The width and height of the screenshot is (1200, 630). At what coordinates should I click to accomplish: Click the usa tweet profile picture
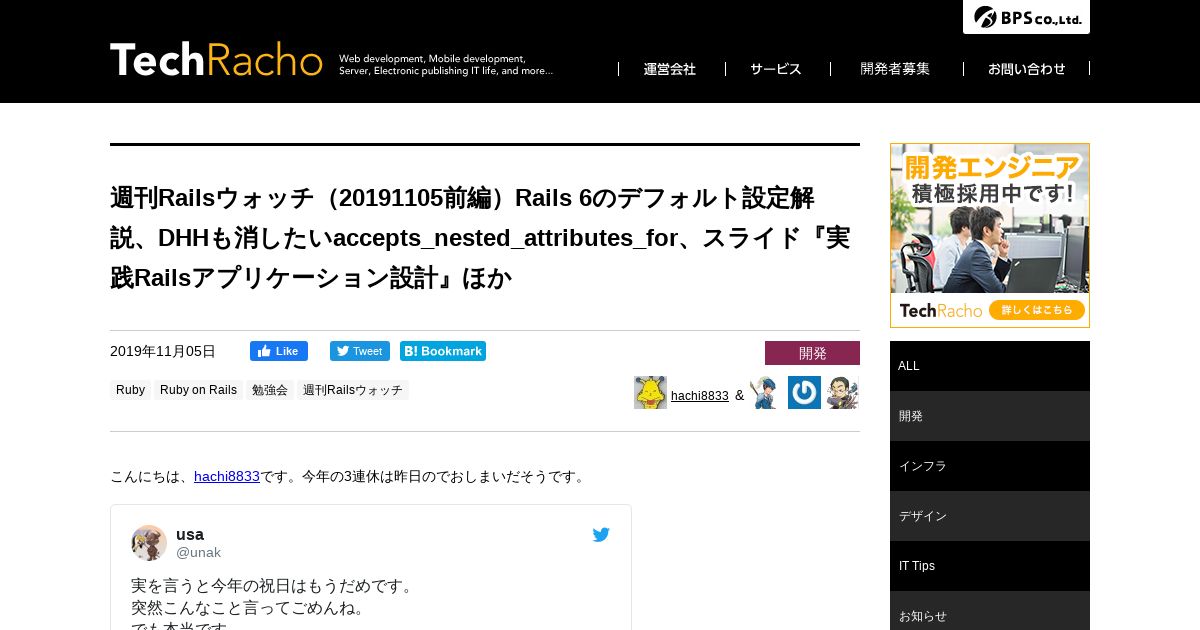149,543
